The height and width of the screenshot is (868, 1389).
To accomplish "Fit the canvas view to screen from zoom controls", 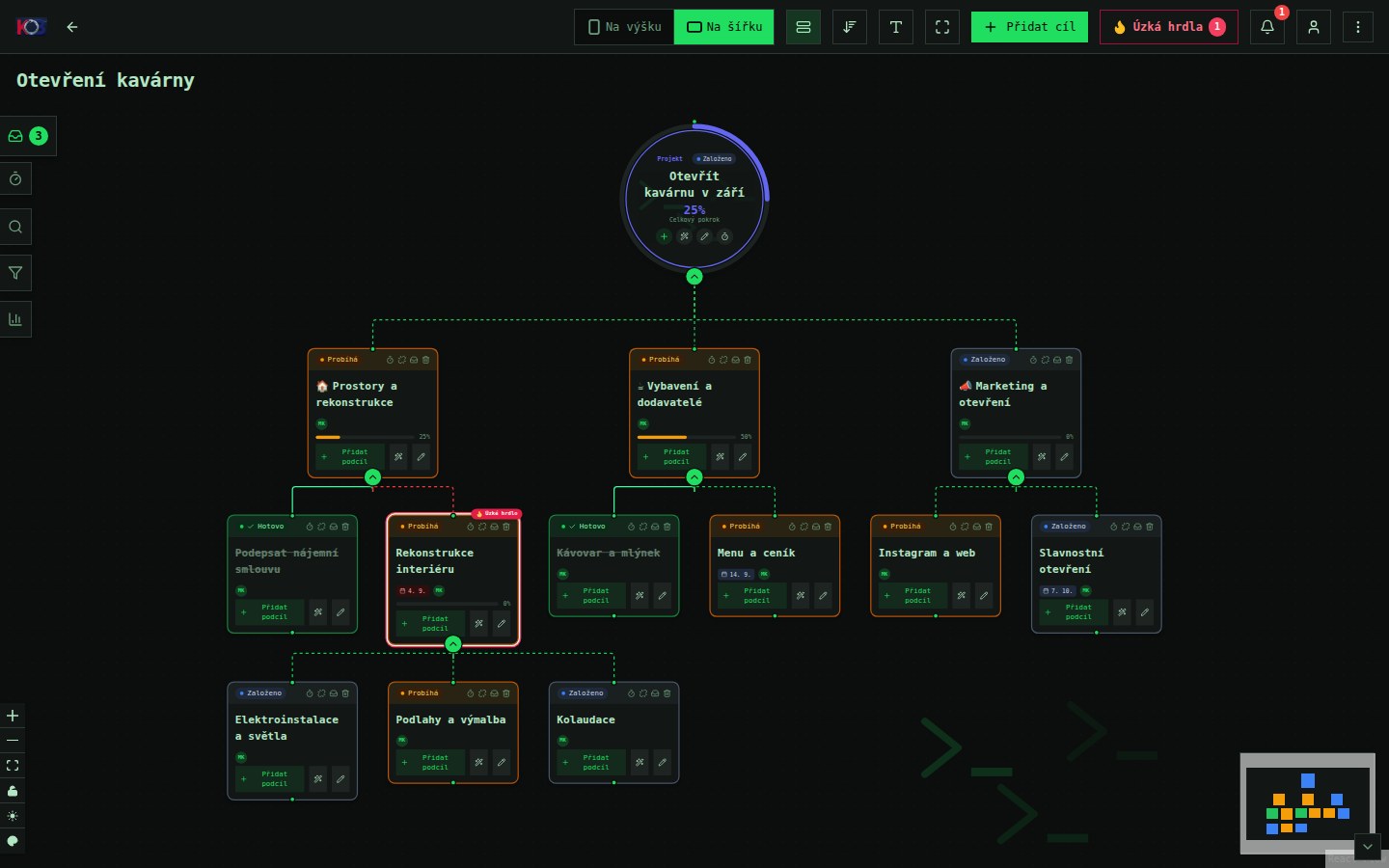I will (13, 766).
